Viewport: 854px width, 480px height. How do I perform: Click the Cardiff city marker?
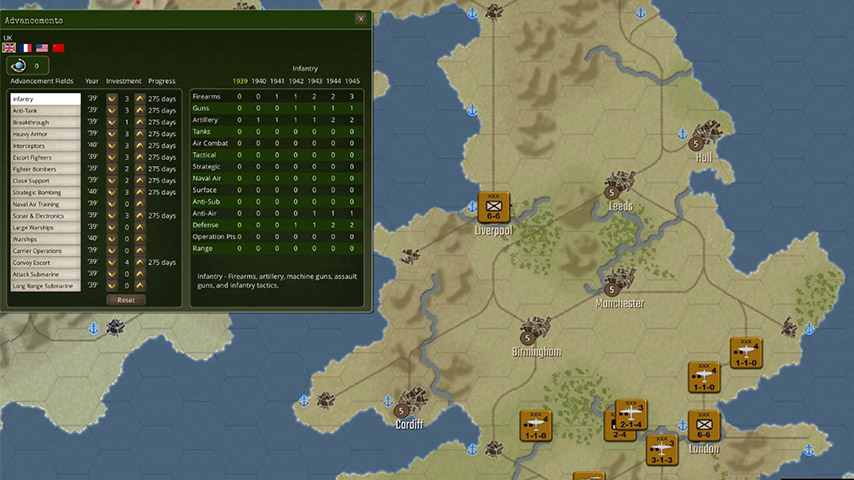(401, 411)
